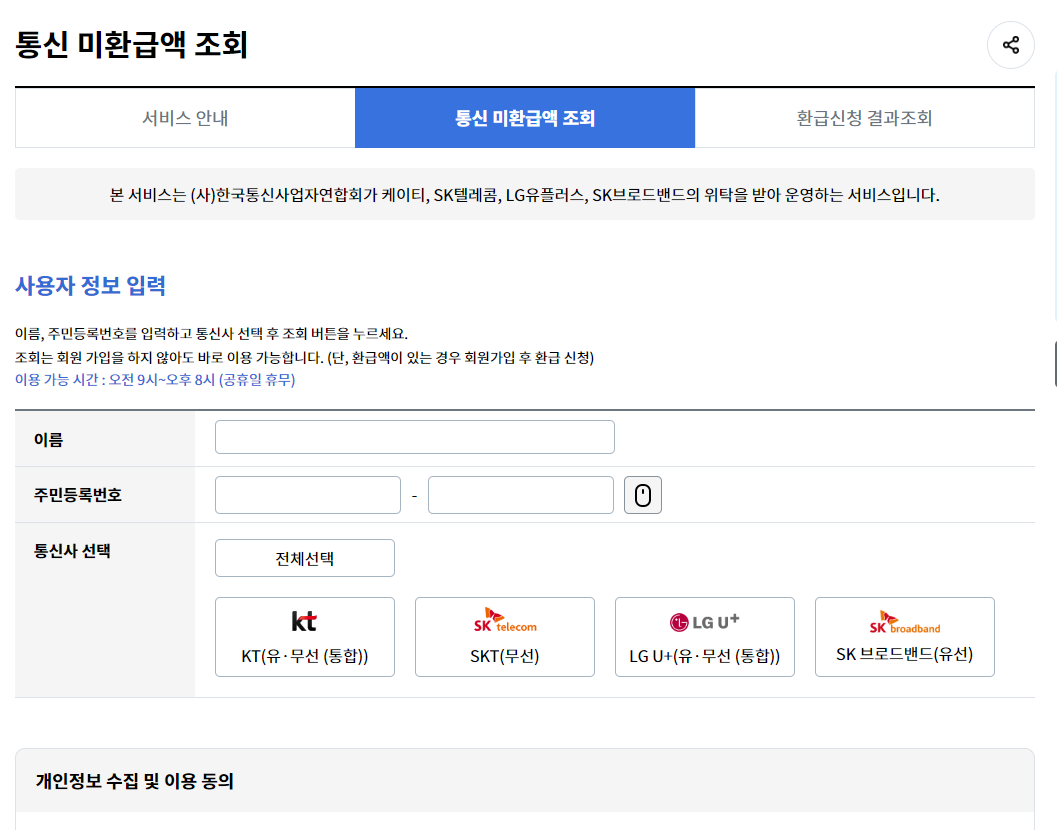The image size is (1057, 830).
Task: Click the 통신사 선택 row label
Action: (72, 551)
